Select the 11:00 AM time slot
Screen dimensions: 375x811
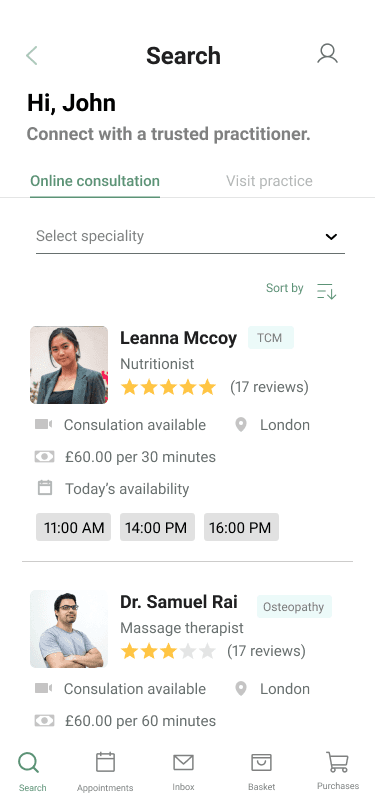click(x=73, y=527)
